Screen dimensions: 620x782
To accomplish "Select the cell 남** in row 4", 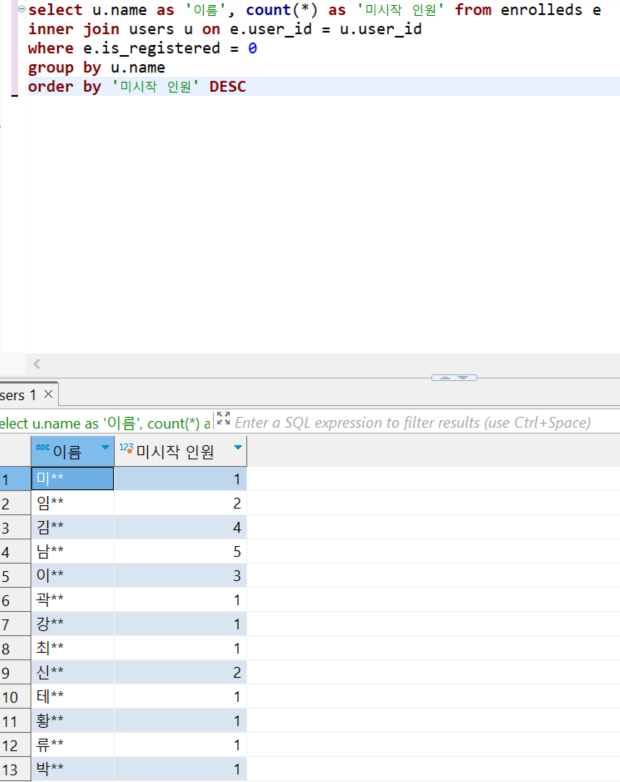I will [73, 551].
